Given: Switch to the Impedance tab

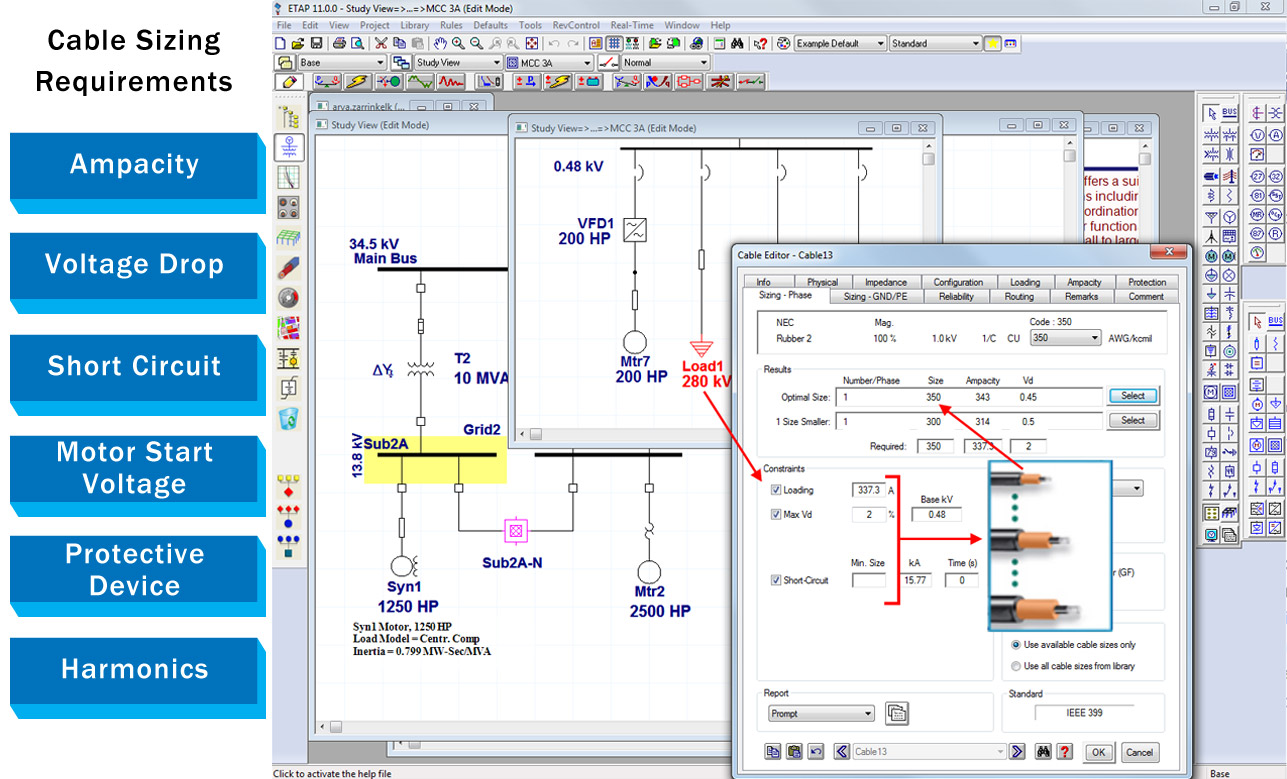Looking at the screenshot, I should pos(886,282).
